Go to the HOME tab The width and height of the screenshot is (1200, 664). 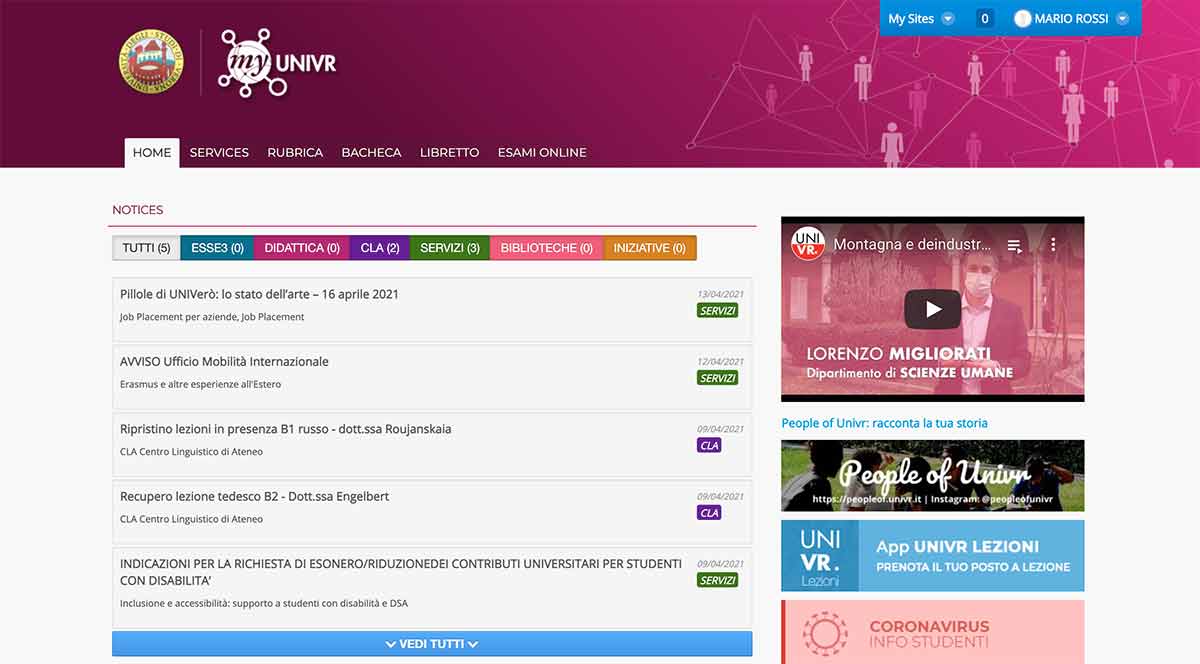(152, 153)
